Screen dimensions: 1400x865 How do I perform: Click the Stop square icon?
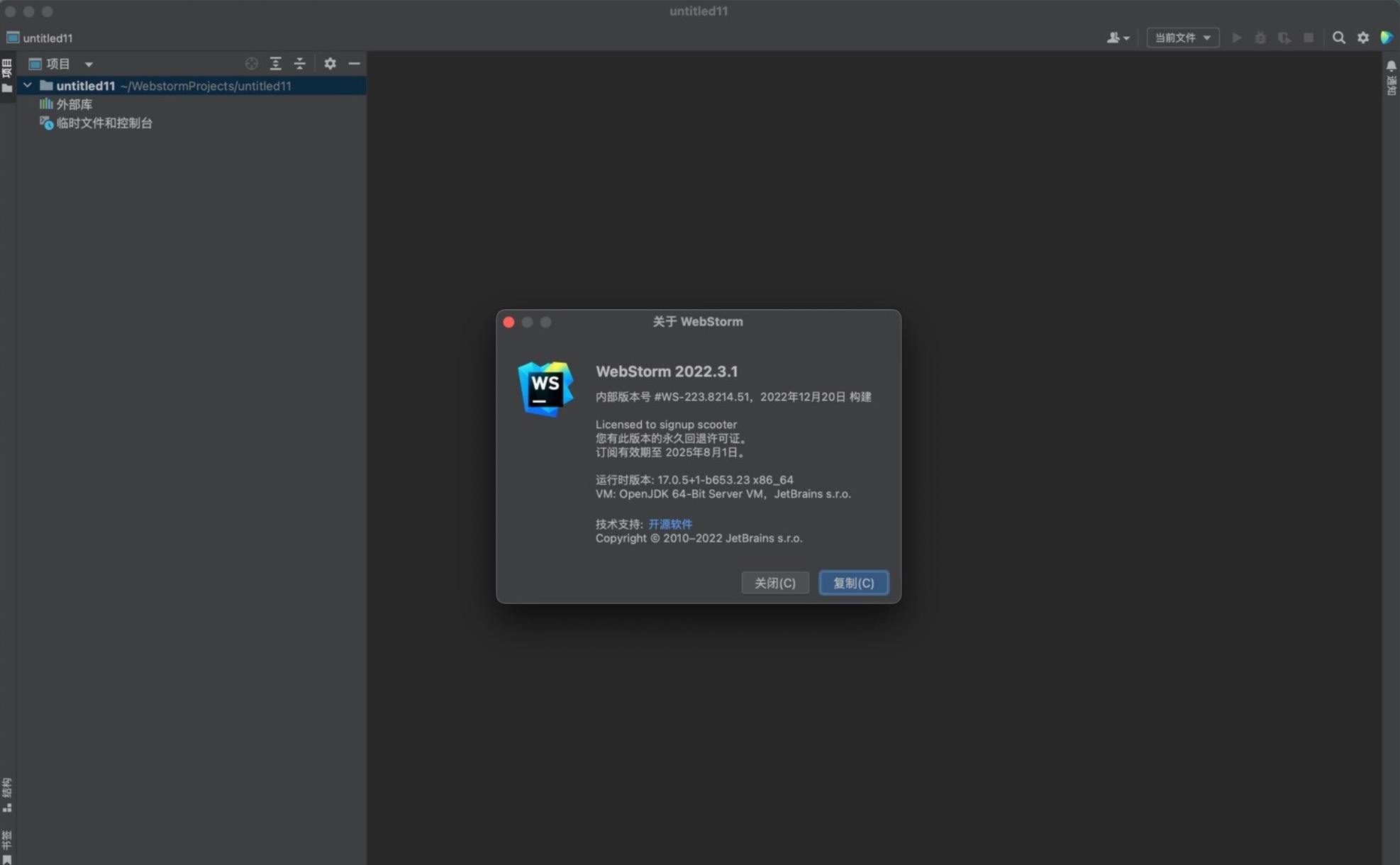click(x=1309, y=38)
